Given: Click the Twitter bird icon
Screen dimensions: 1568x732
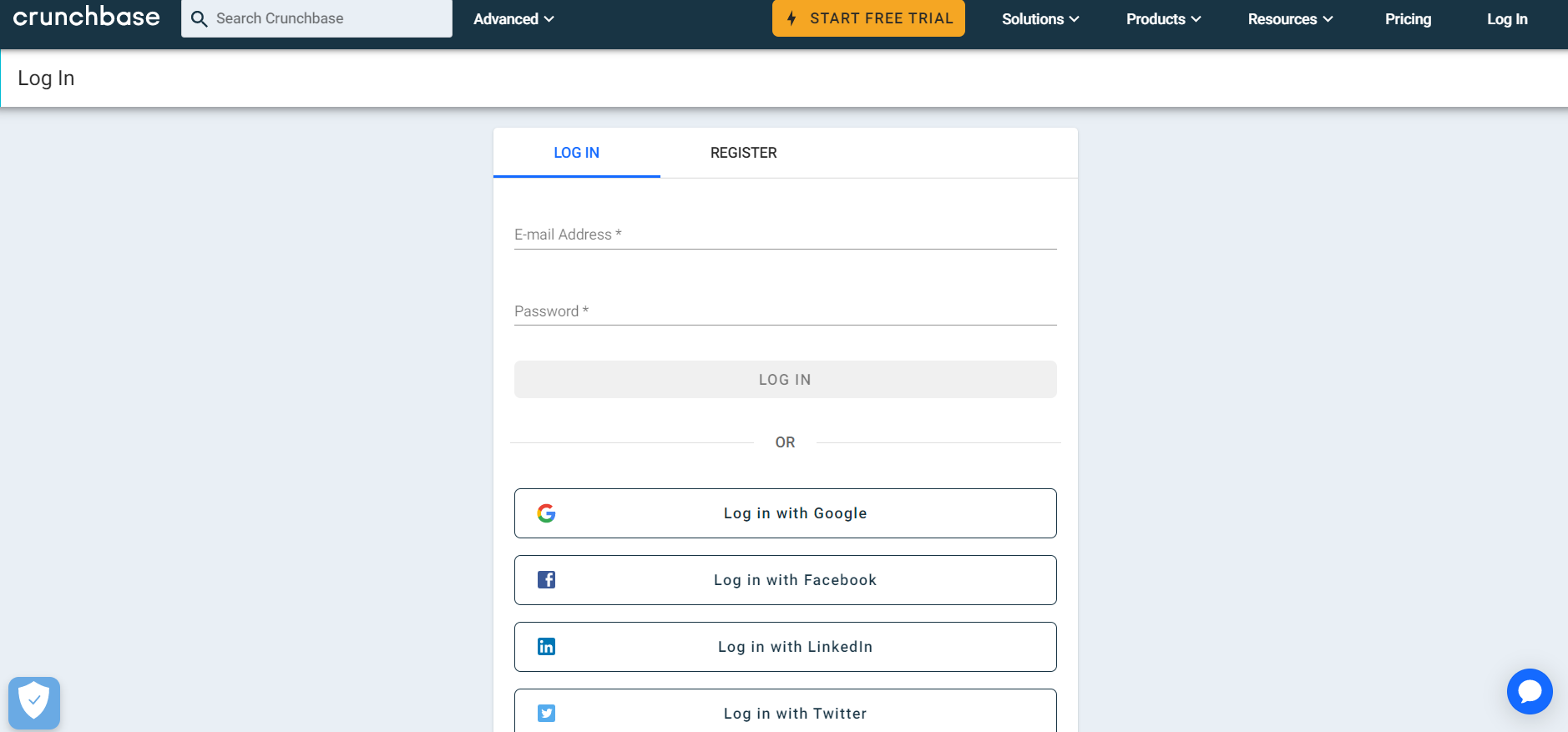Looking at the screenshot, I should [546, 714].
